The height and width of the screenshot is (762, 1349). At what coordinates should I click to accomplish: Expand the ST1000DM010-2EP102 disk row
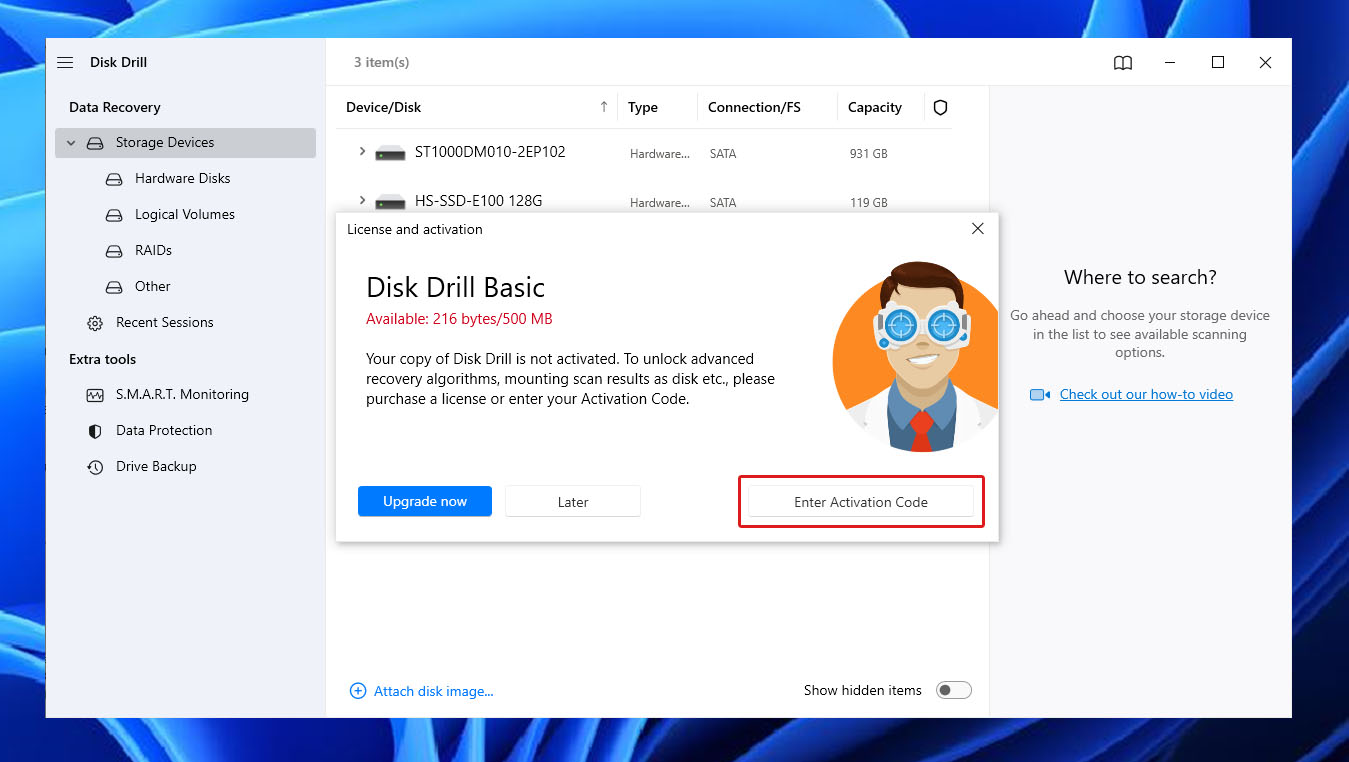tap(362, 152)
